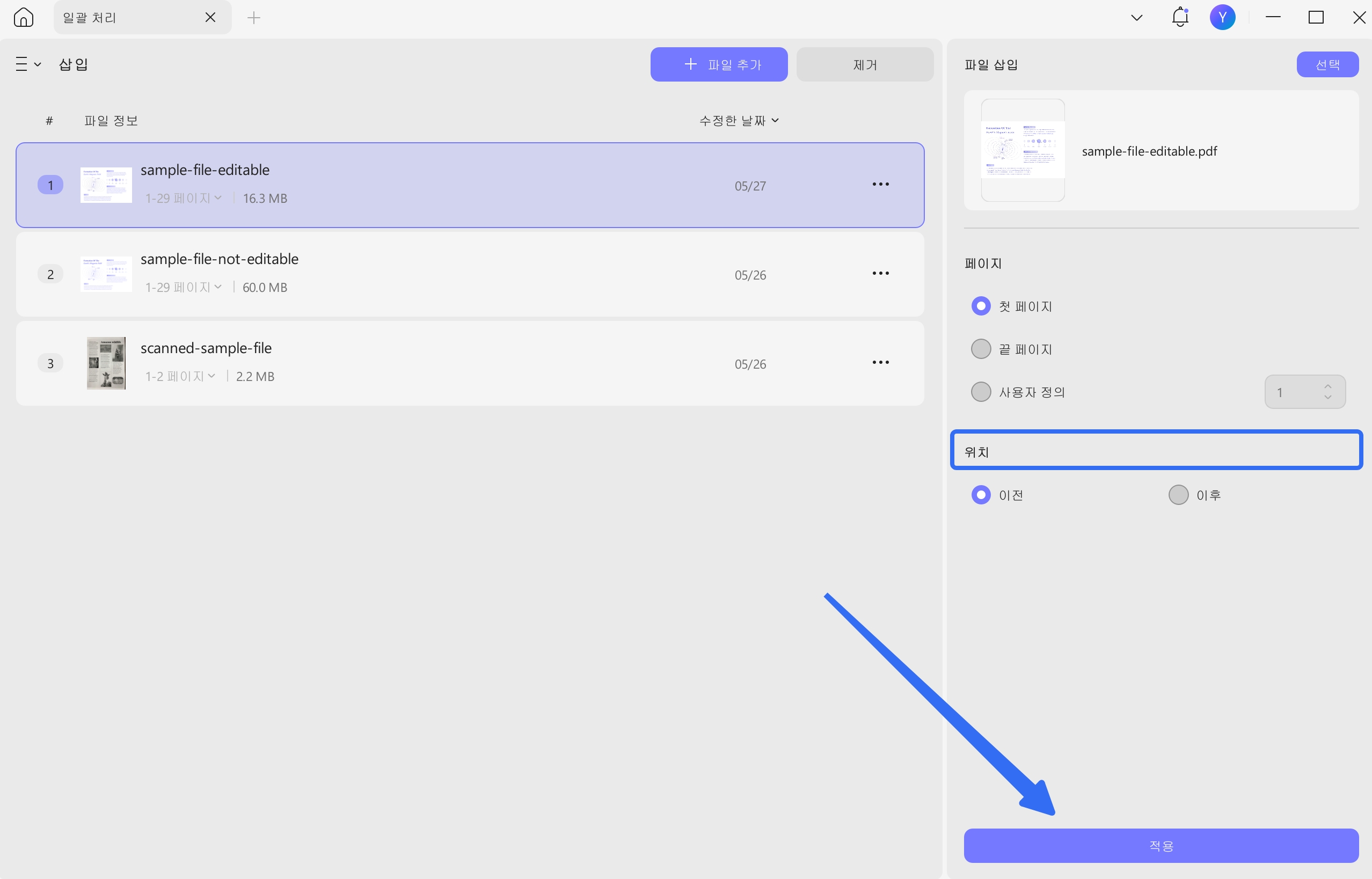Expand page range of sample-file-editable

pos(183,198)
